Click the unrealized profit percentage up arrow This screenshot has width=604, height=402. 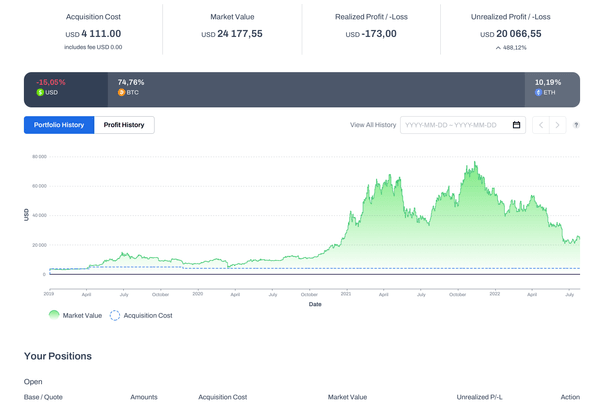[x=497, y=46]
